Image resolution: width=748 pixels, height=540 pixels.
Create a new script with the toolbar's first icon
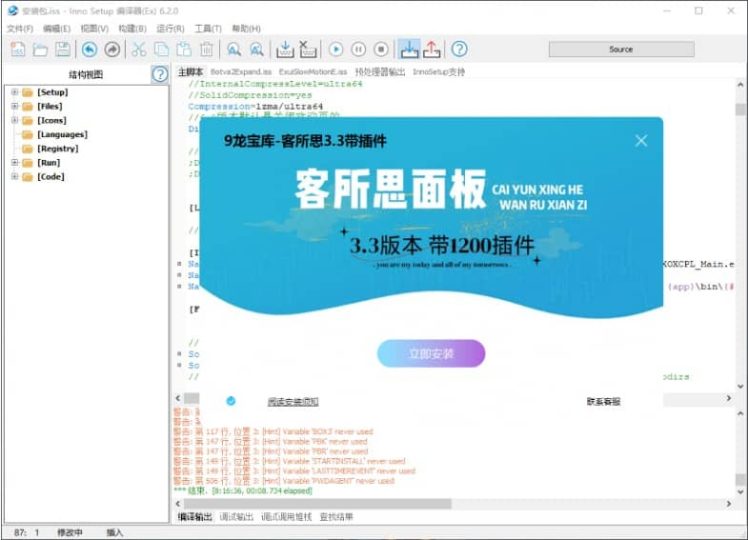point(18,49)
